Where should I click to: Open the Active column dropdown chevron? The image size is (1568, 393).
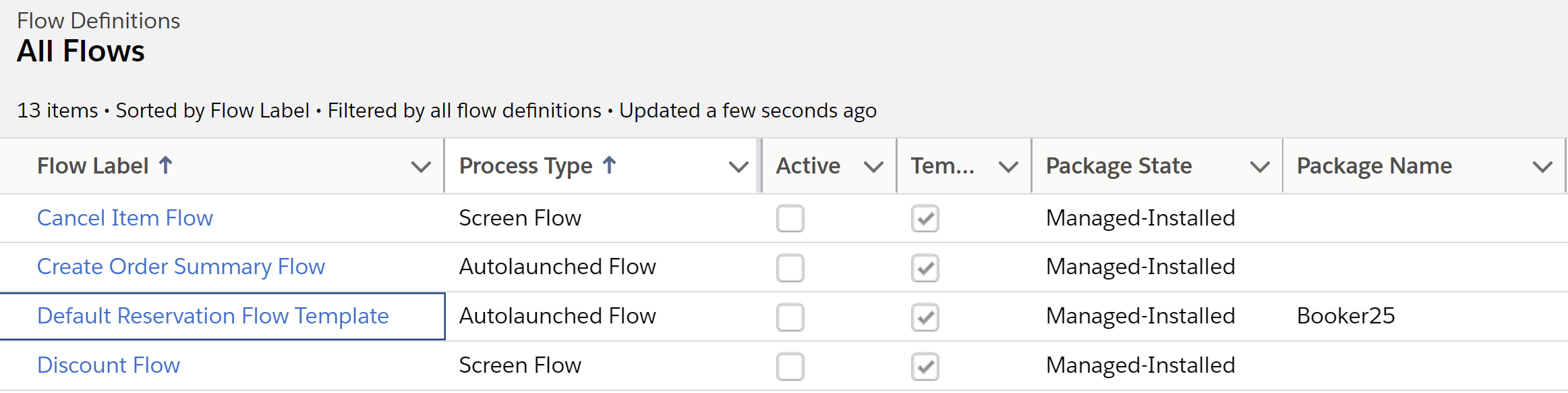[x=873, y=167]
